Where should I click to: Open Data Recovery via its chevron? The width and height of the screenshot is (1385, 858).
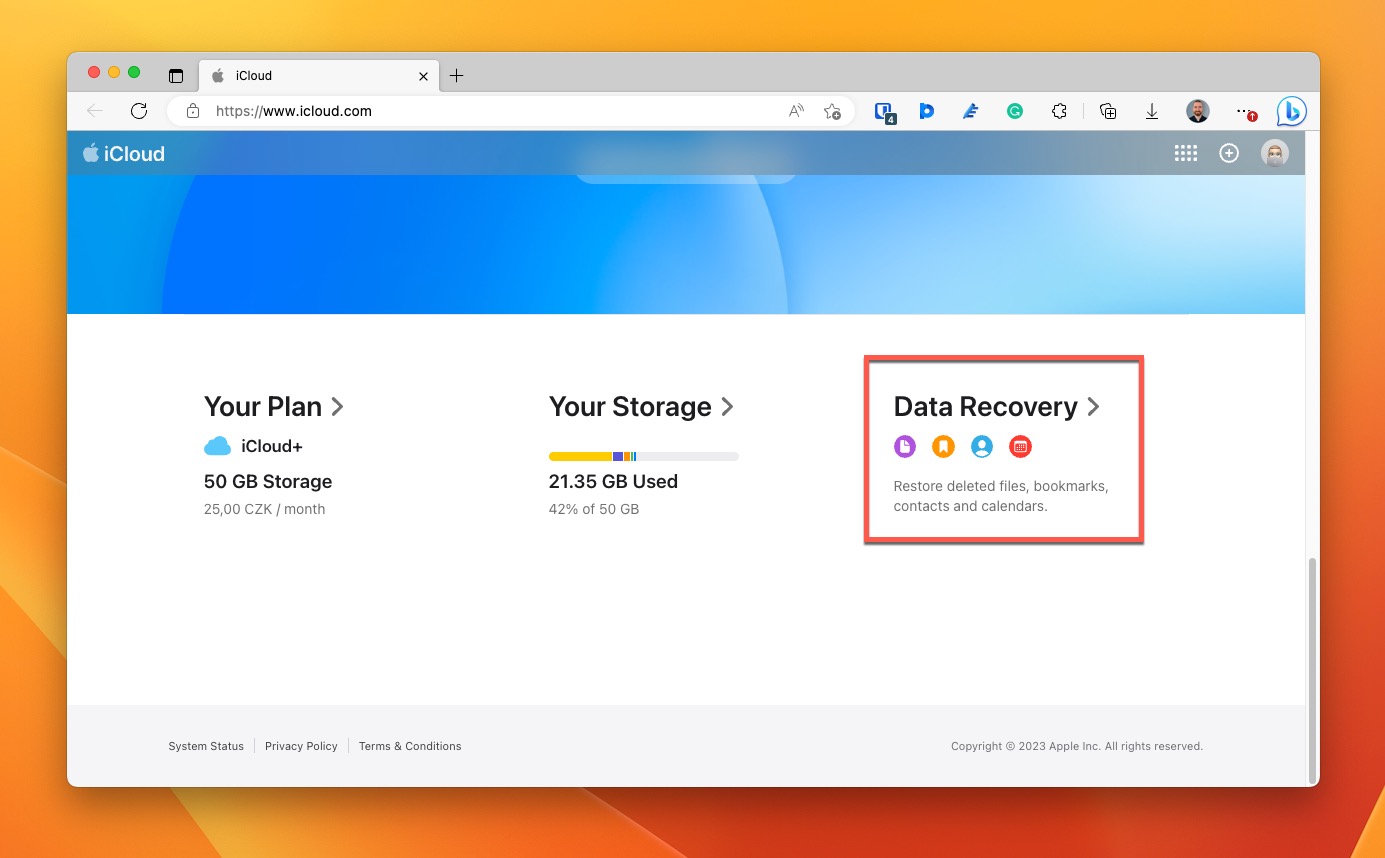[1094, 407]
